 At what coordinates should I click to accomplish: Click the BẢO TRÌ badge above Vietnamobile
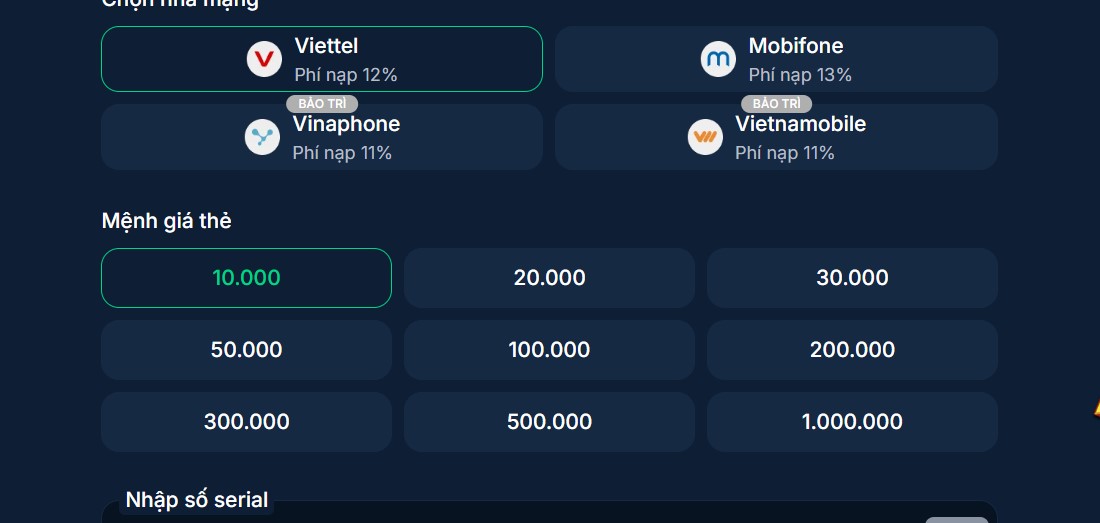[x=776, y=104]
